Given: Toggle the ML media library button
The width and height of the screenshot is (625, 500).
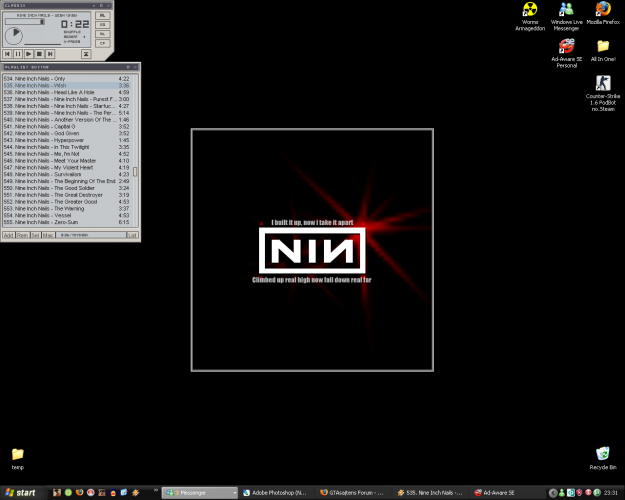Looking at the screenshot, I should coord(103,16).
